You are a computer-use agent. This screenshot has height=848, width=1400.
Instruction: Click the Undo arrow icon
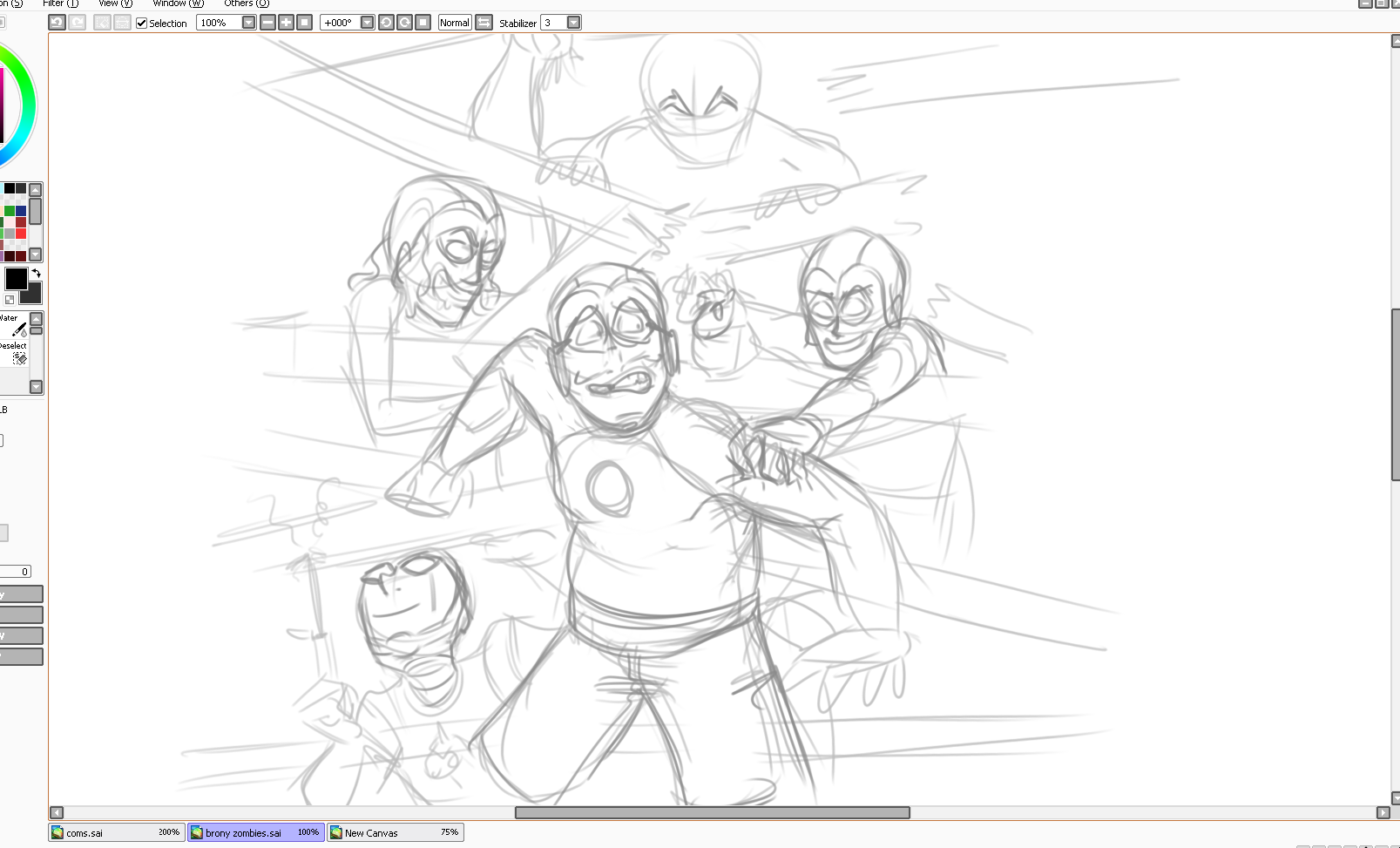tap(57, 23)
